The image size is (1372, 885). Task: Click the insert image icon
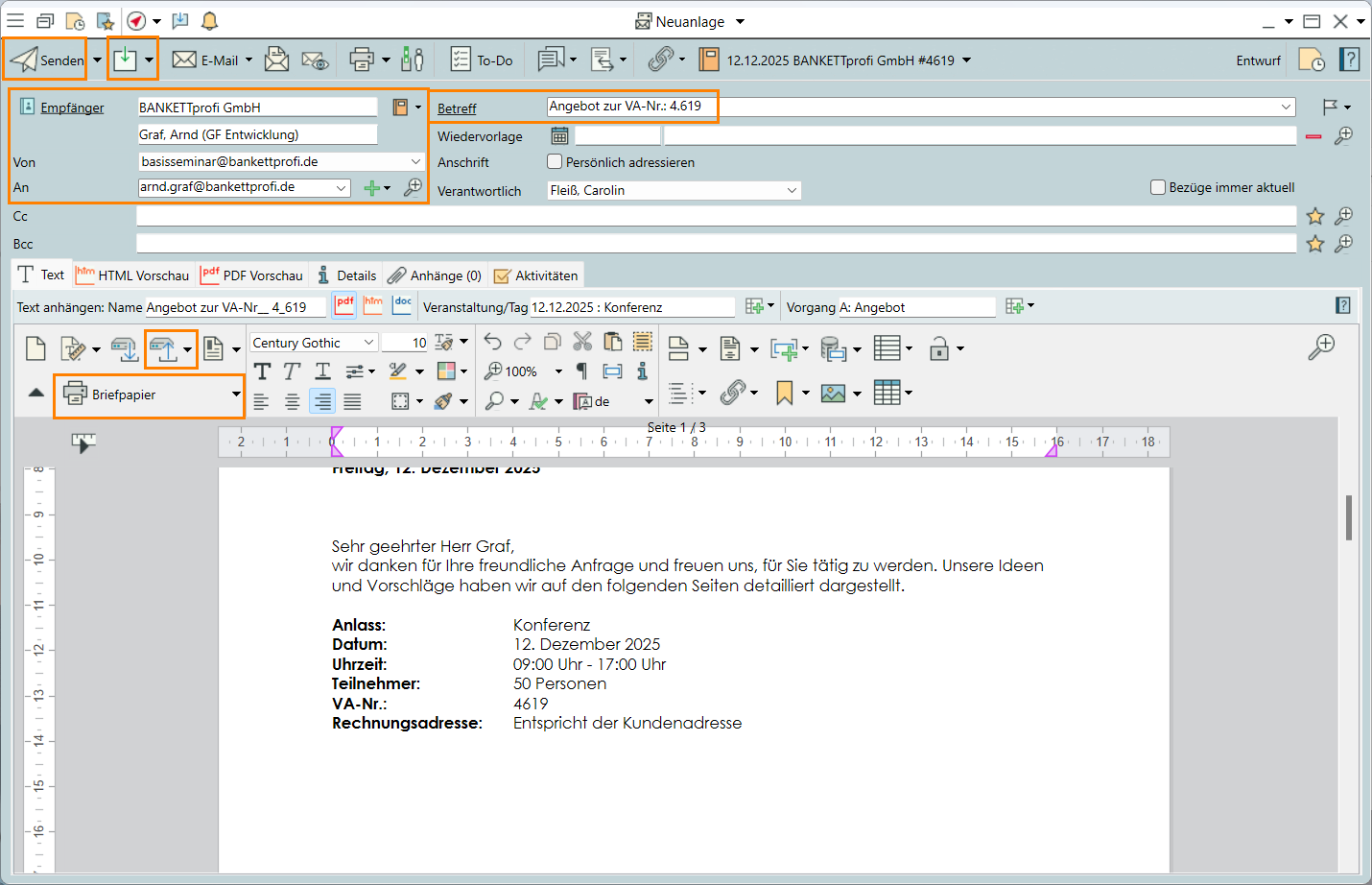coord(834,393)
